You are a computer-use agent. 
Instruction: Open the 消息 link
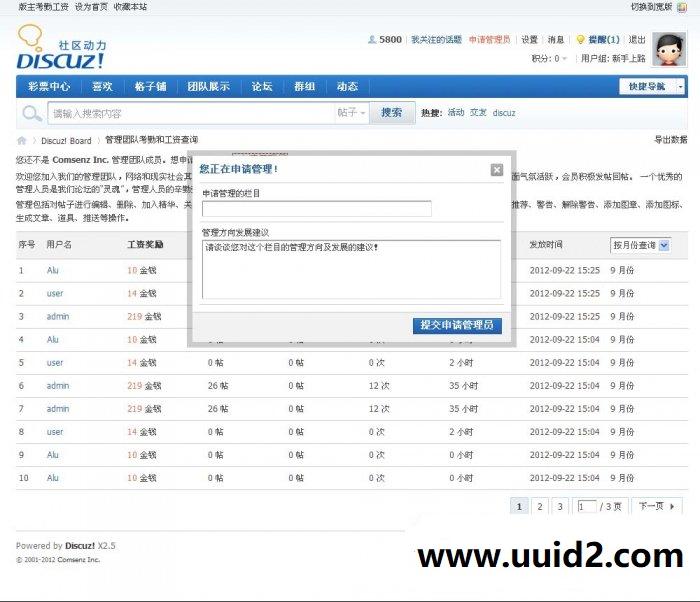point(556,40)
